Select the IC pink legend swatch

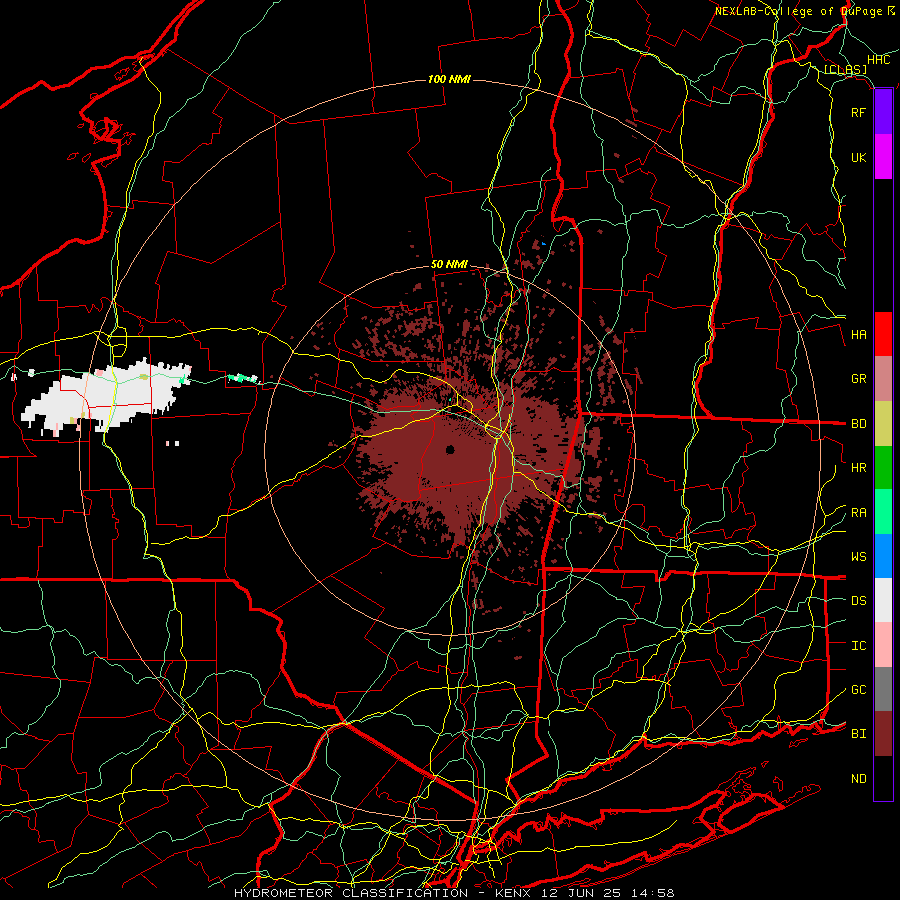point(883,645)
